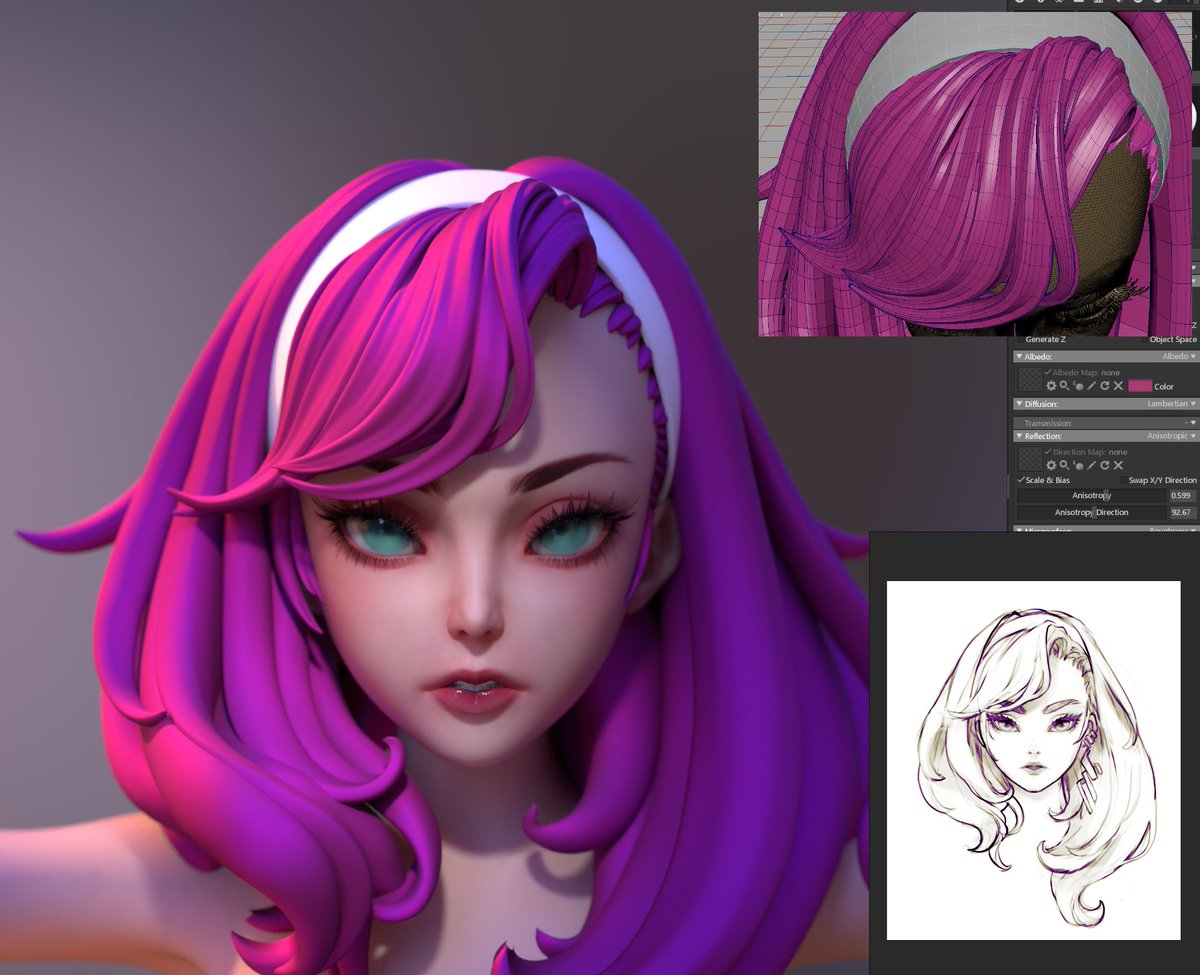The width and height of the screenshot is (1200, 975).
Task: Reload the Albedo map
Action: [x=1105, y=385]
